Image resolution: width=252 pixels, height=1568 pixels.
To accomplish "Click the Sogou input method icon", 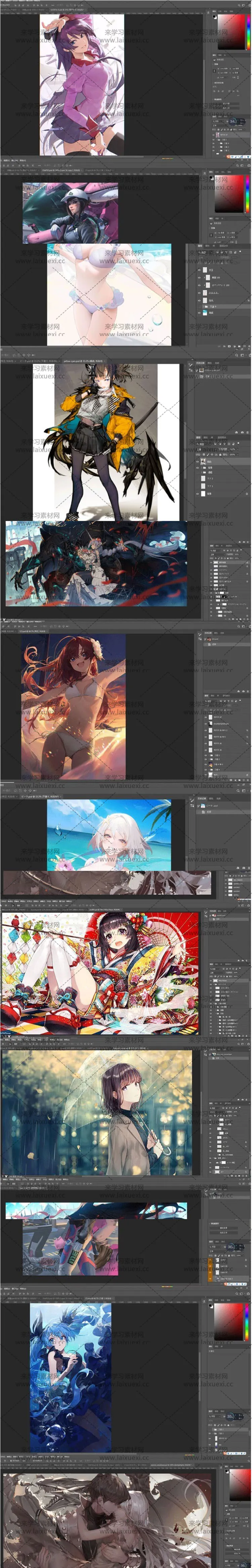I will 228,157.
